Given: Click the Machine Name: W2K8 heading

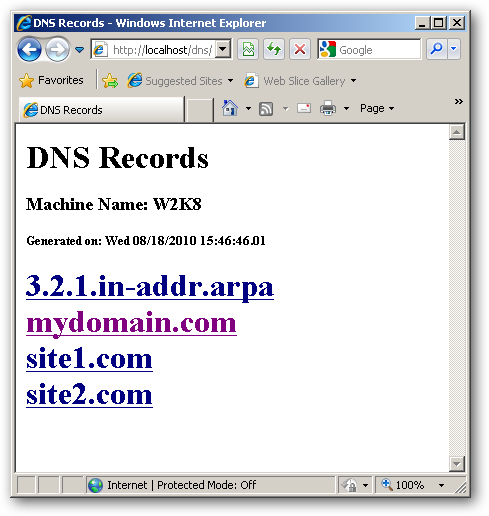Looking at the screenshot, I should 114,204.
